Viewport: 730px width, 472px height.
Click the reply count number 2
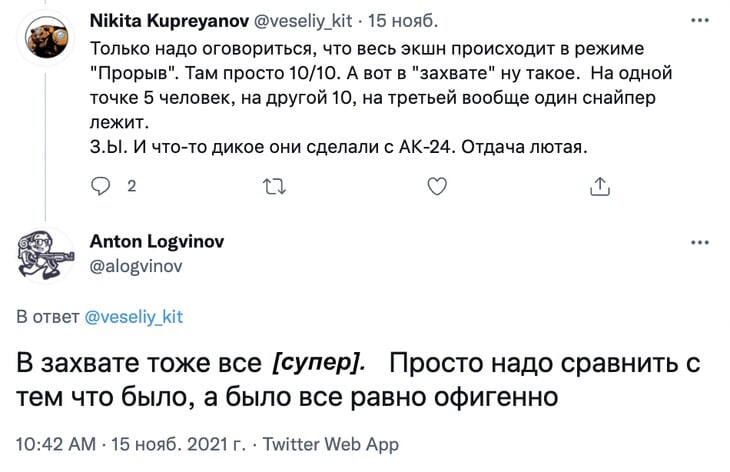132,186
